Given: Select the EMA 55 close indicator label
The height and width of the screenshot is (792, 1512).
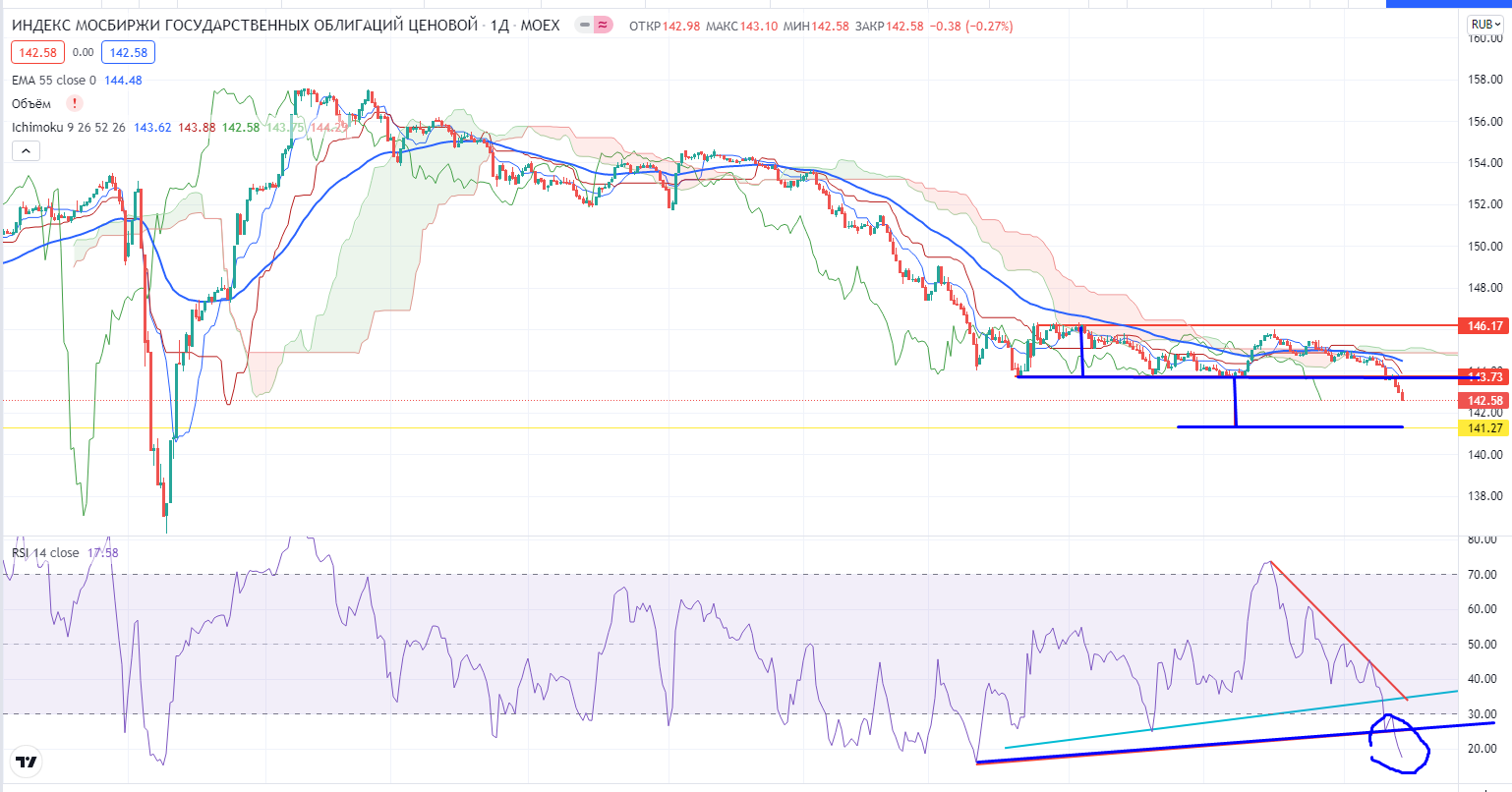Looking at the screenshot, I should click(54, 81).
